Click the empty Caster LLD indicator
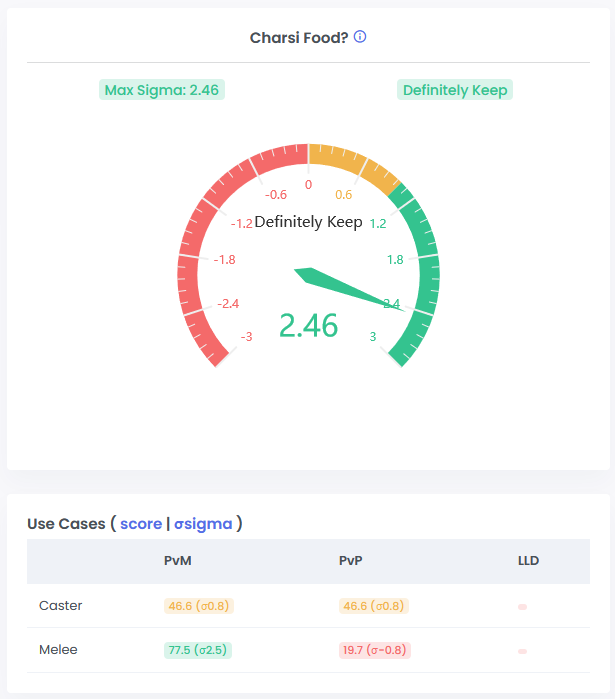The image size is (615, 699). point(522,607)
